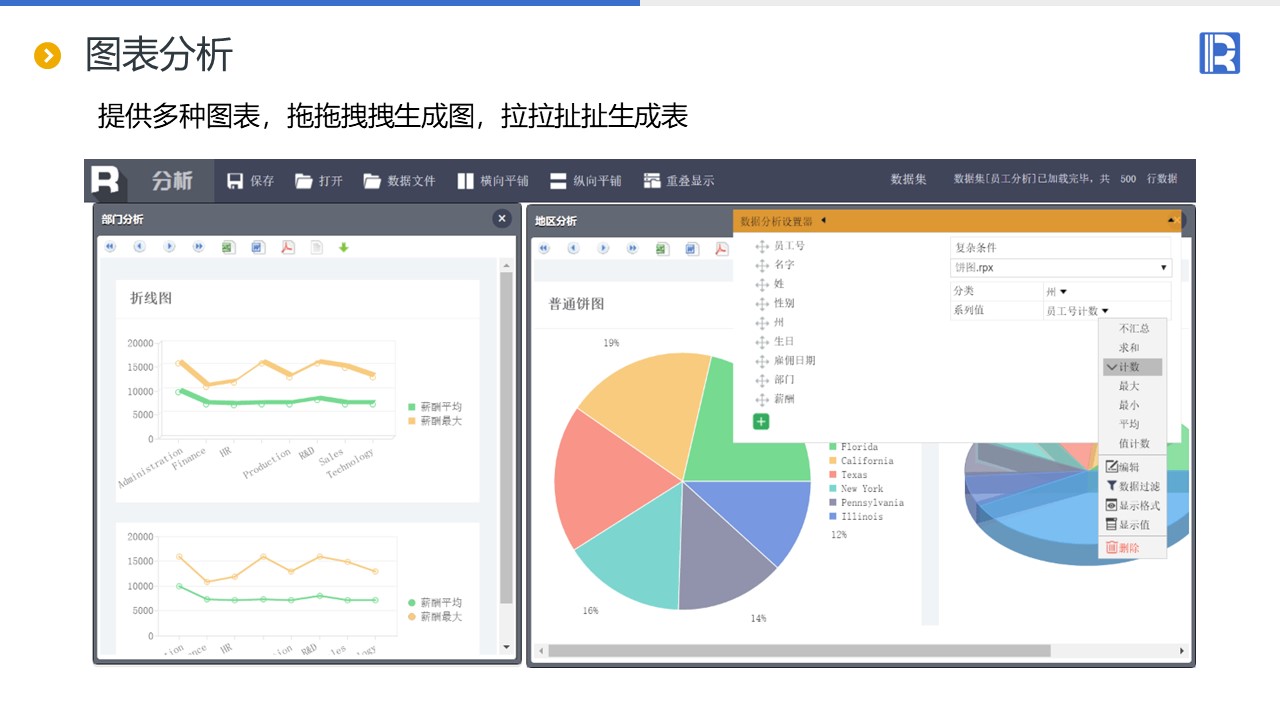Go to first page in 部门分析 window
The image size is (1280, 720).
pyautogui.click(x=110, y=247)
